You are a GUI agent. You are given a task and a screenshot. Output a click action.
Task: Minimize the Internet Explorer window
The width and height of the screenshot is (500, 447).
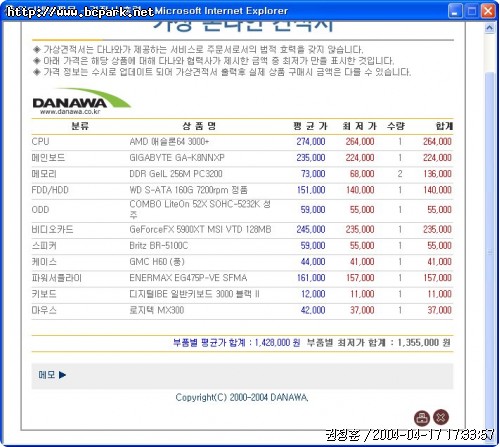[455, 11]
